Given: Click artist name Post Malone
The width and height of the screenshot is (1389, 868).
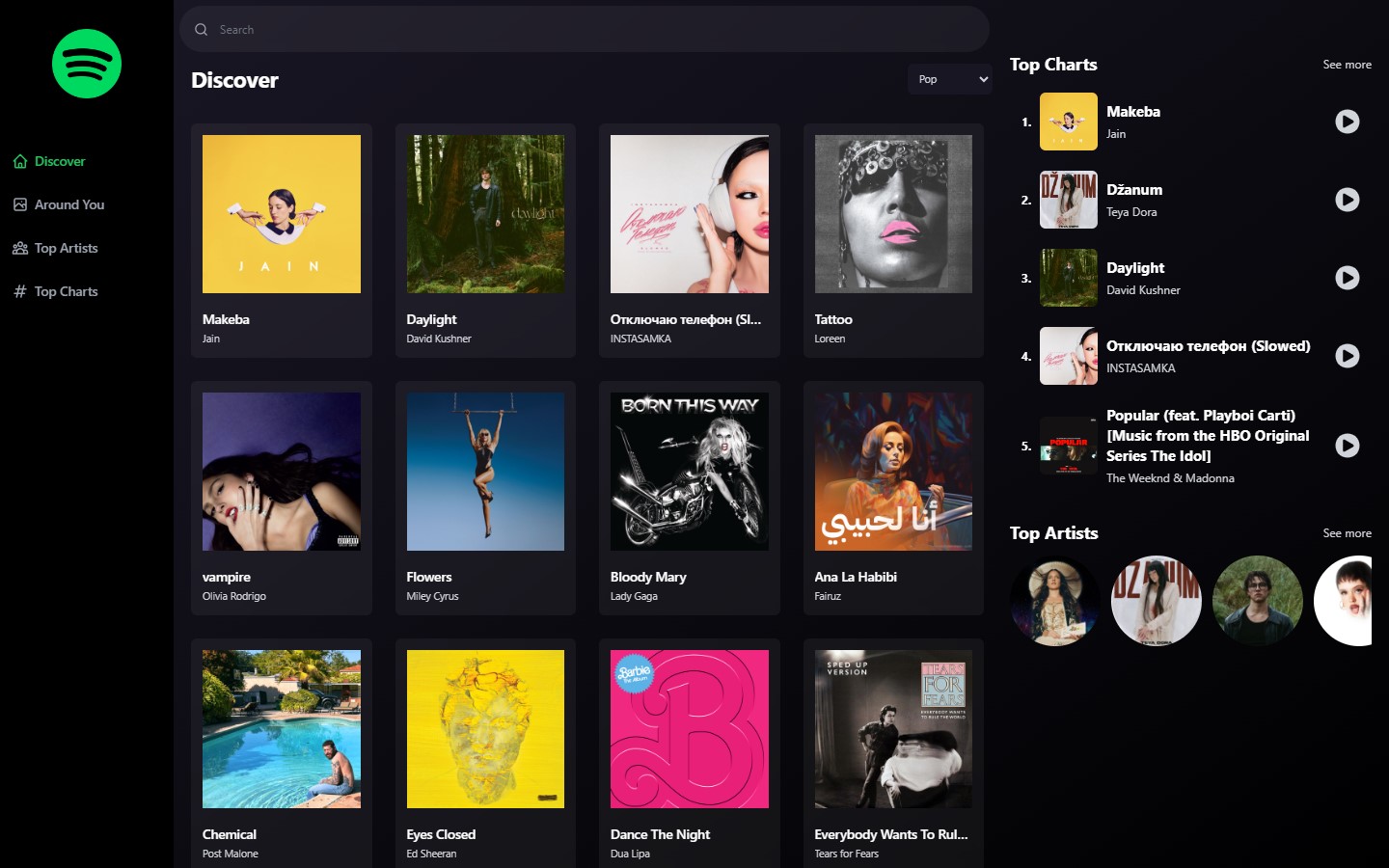Looking at the screenshot, I should click(231, 854).
